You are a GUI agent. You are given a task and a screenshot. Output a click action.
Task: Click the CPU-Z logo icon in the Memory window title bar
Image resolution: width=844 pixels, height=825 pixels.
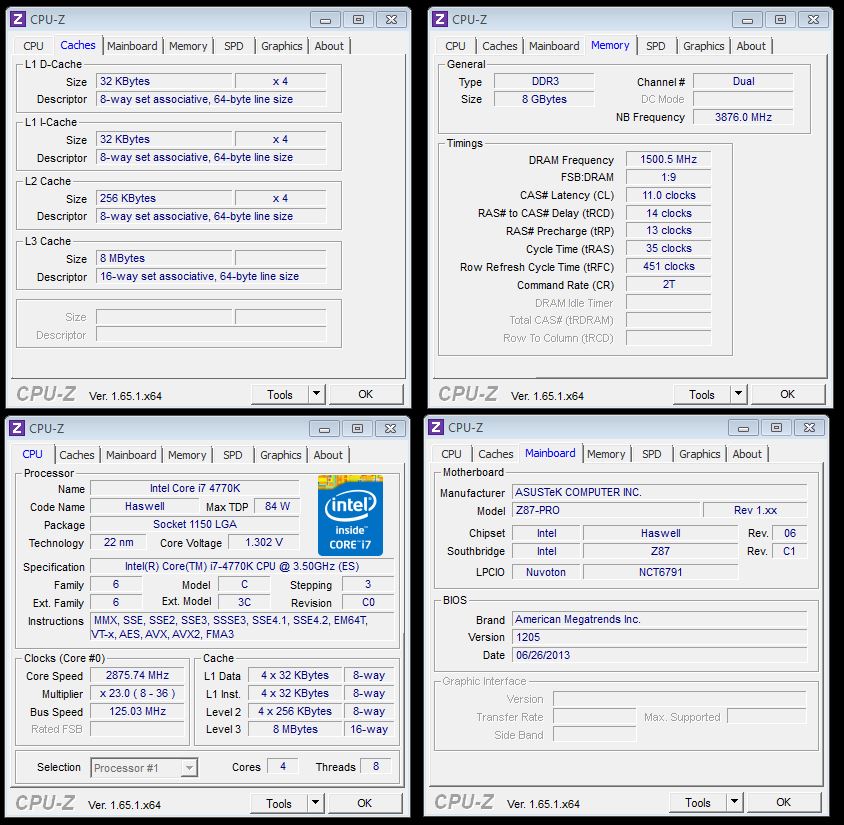pos(439,19)
